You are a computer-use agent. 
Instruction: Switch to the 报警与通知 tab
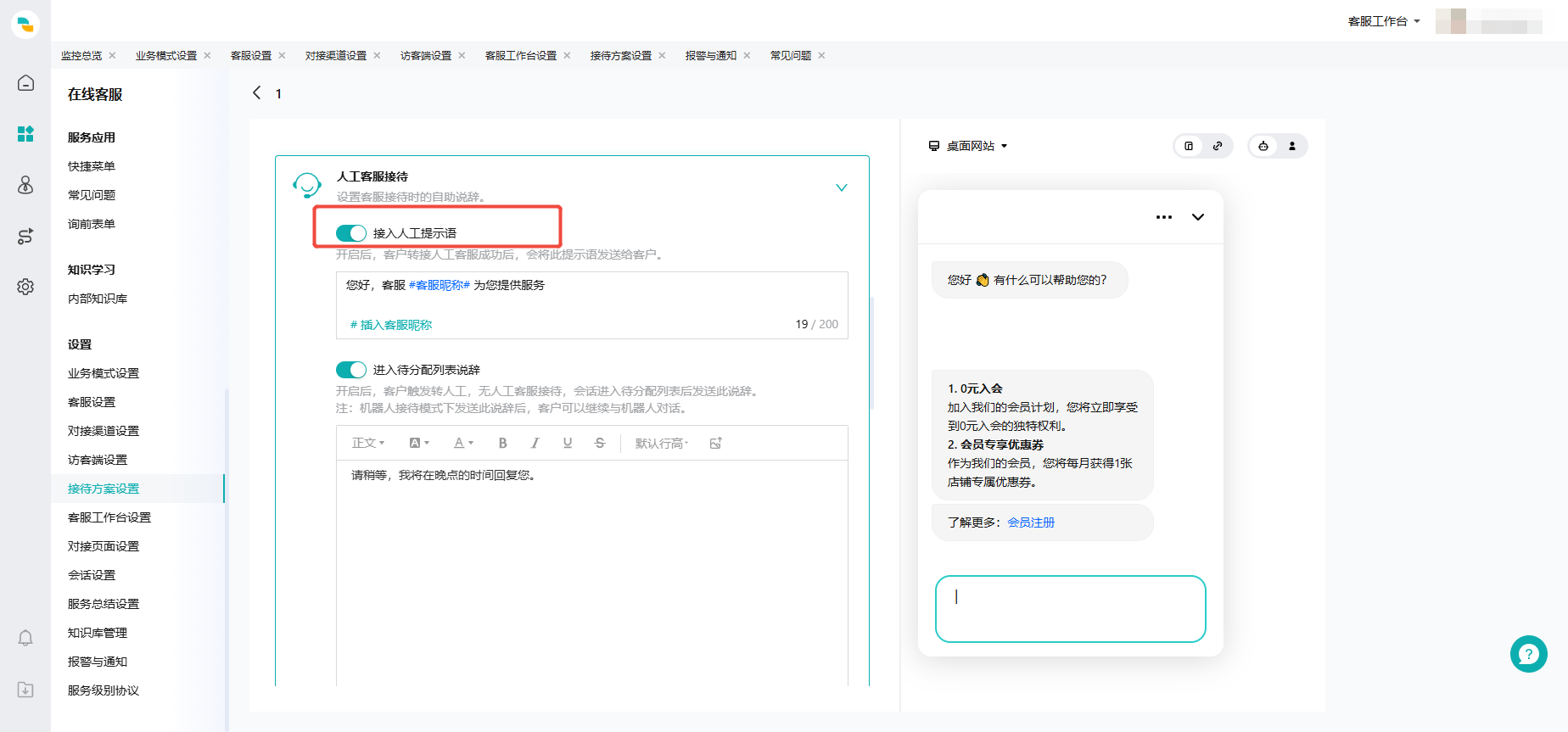[x=711, y=55]
